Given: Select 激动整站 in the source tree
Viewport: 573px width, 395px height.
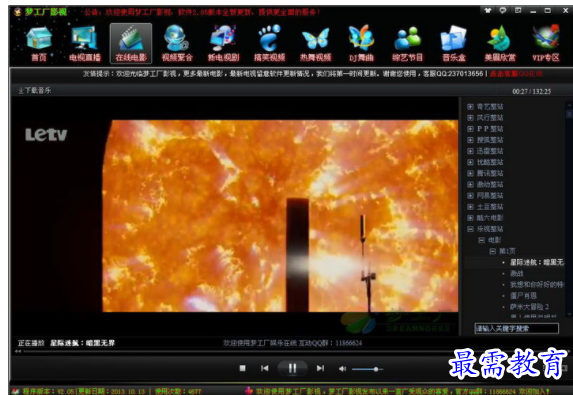Looking at the screenshot, I should [x=490, y=185].
